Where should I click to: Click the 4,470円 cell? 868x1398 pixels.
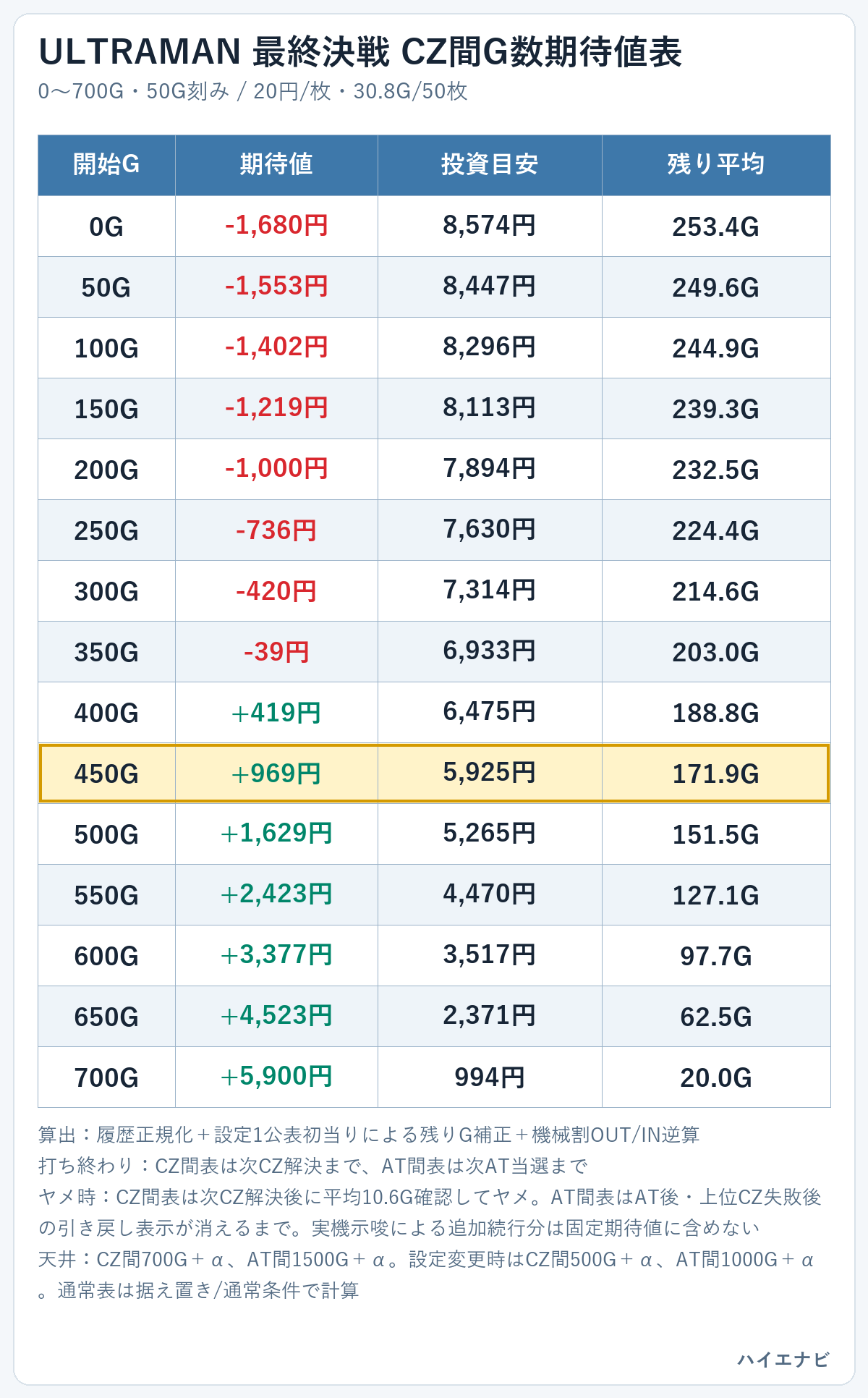(x=490, y=894)
